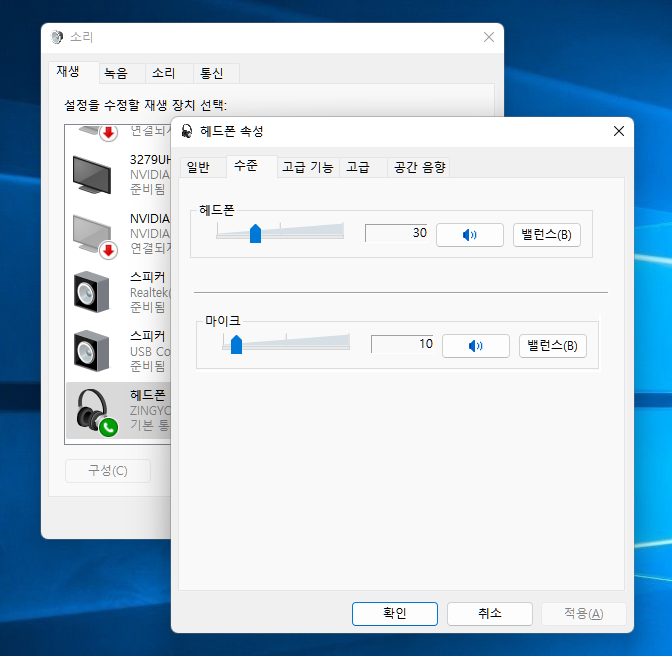Cancel with the 취소 button

click(490, 614)
